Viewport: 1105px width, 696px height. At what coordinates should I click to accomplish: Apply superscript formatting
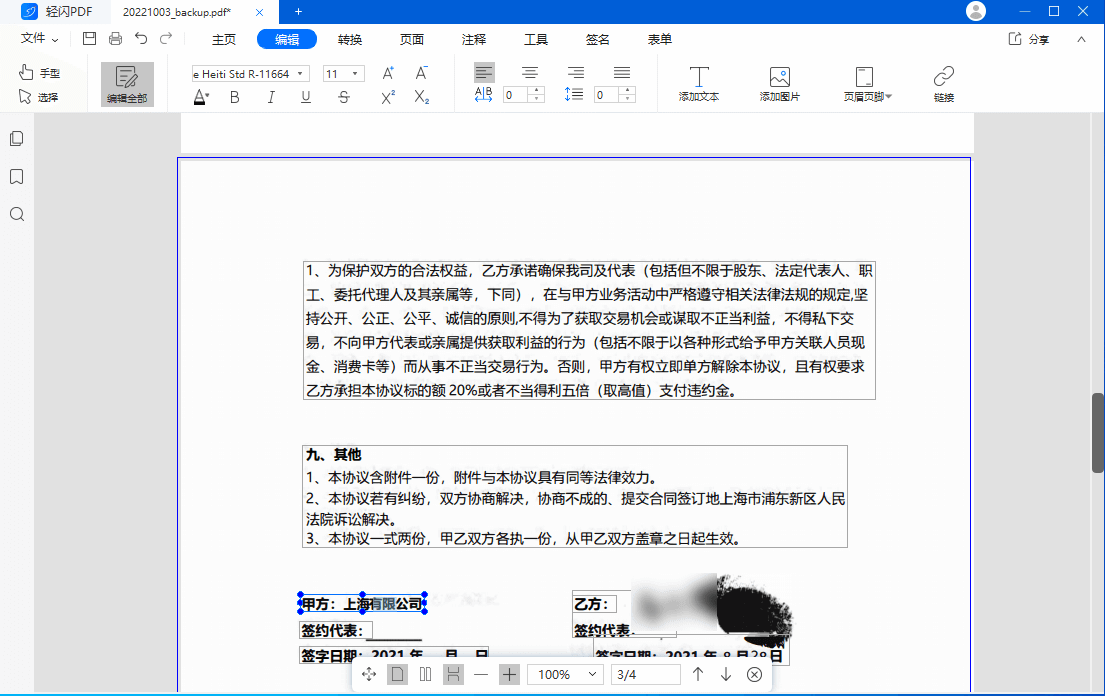tap(388, 97)
